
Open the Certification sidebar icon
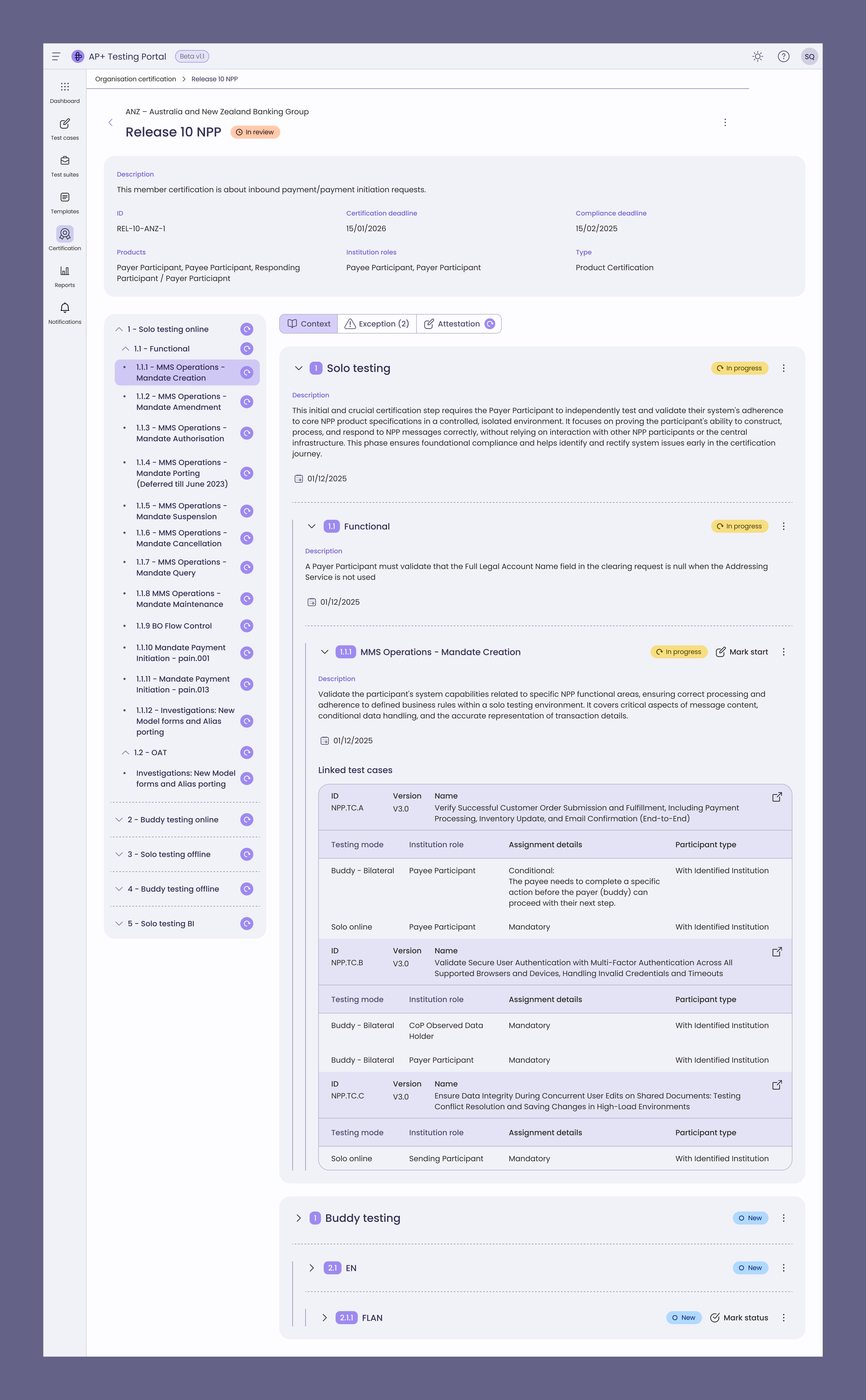[65, 234]
